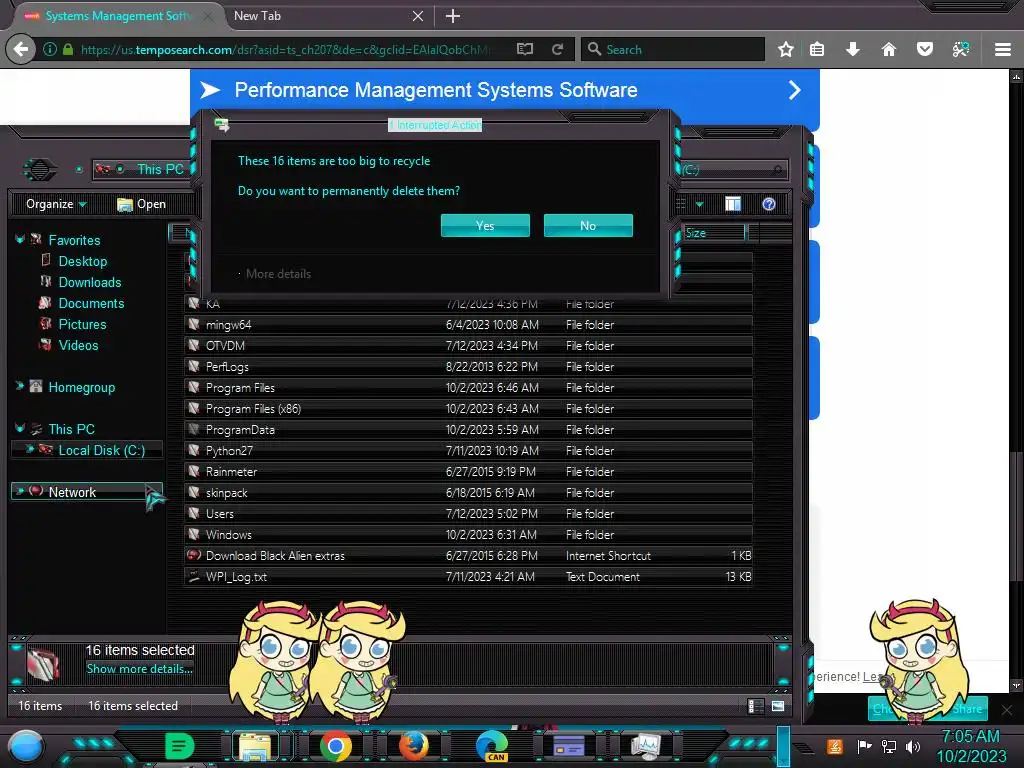Image resolution: width=1024 pixels, height=768 pixels.
Task: Collapse the This PC tree node
Action: (x=20, y=428)
